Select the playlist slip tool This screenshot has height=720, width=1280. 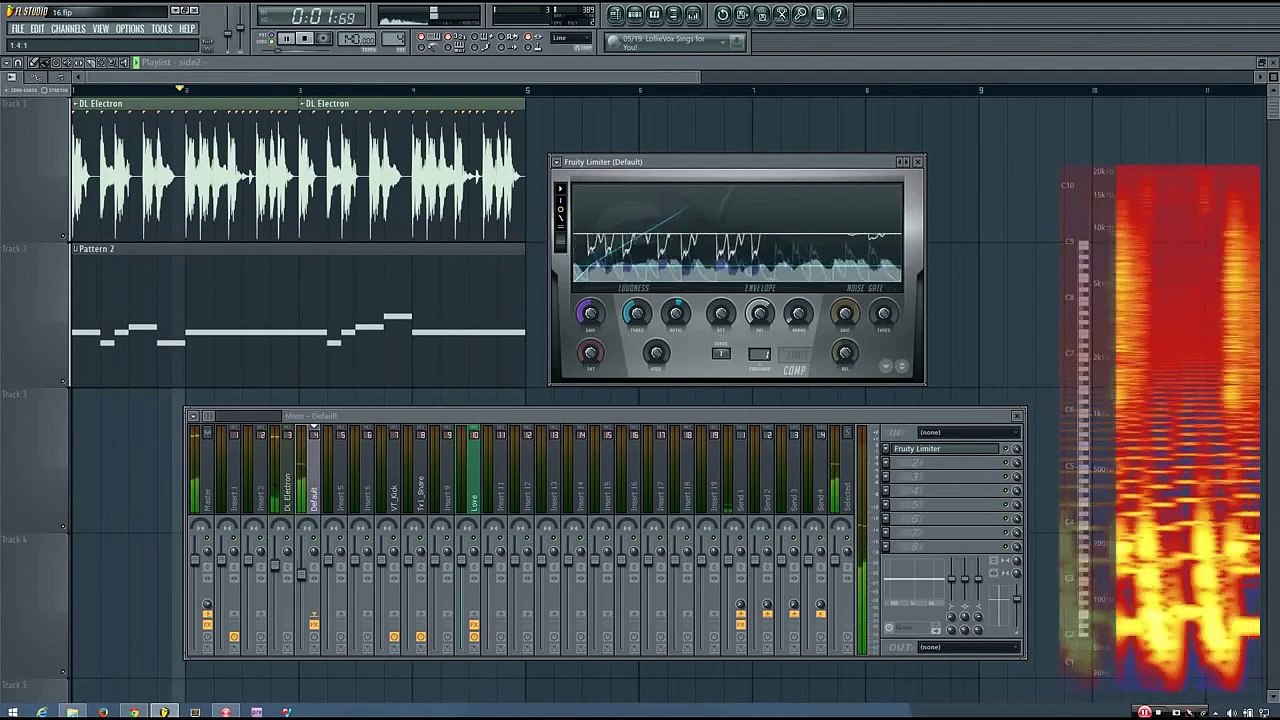(78, 62)
